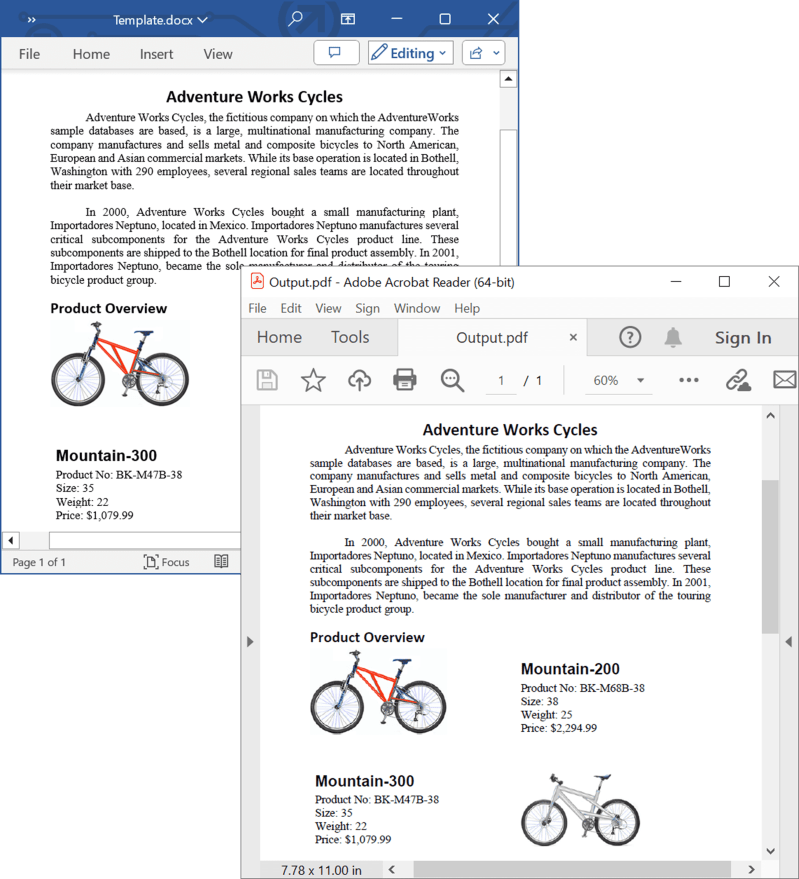Viewport: 799px width, 879px height.
Task: Go to the Acrobat Tools tab
Action: click(350, 337)
